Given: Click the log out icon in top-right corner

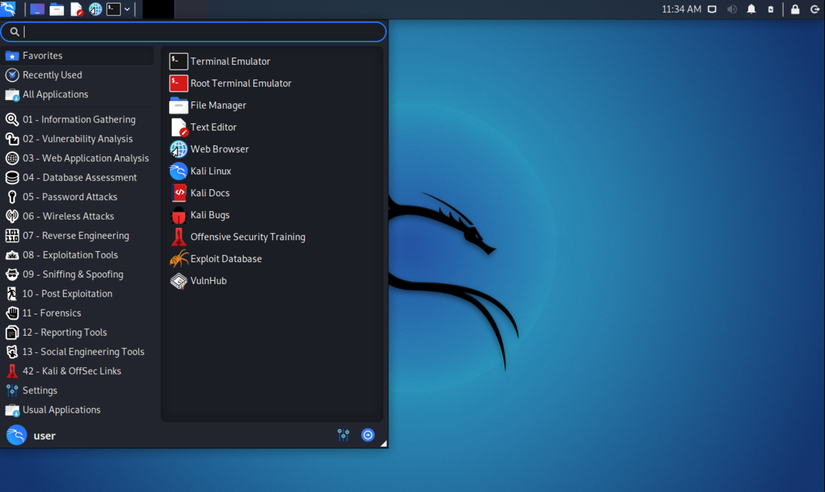Looking at the screenshot, I should pyautogui.click(x=814, y=9).
